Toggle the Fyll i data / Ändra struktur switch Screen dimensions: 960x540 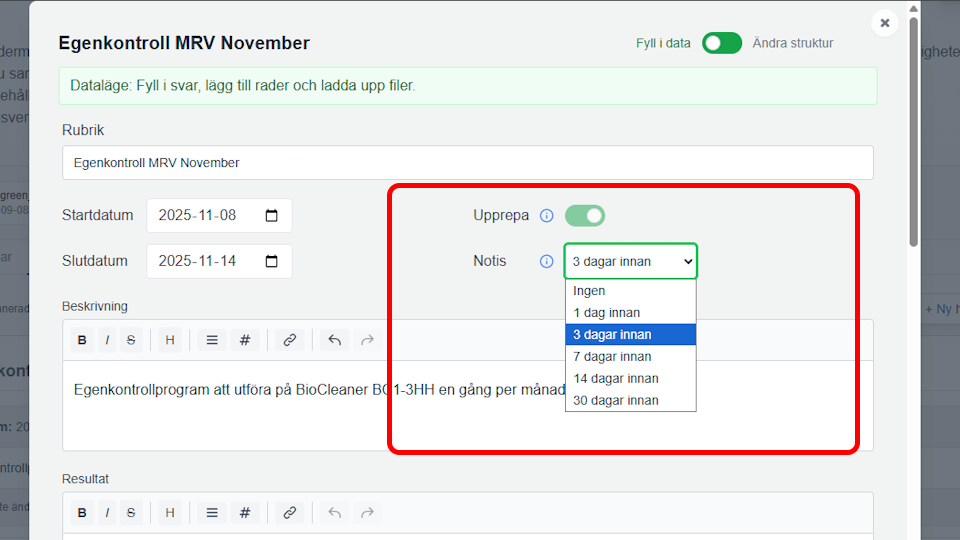click(x=722, y=43)
